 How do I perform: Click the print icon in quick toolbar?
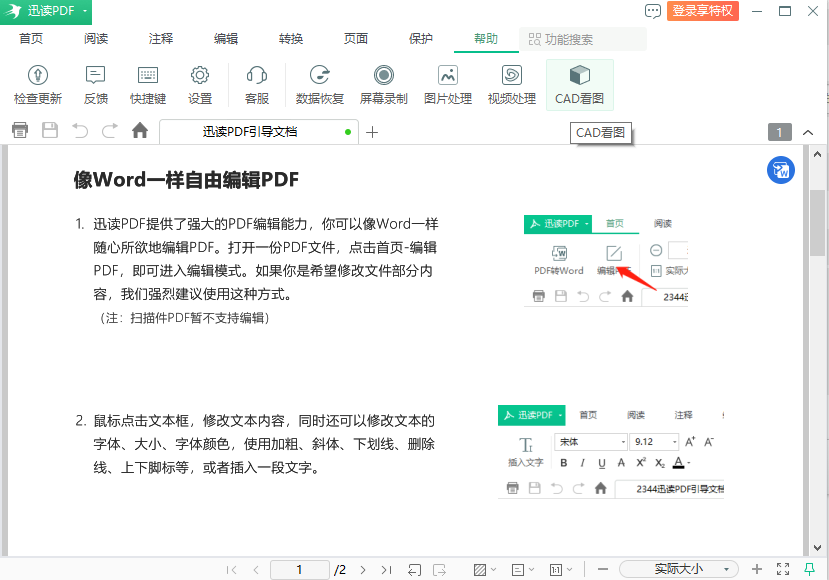(20, 130)
